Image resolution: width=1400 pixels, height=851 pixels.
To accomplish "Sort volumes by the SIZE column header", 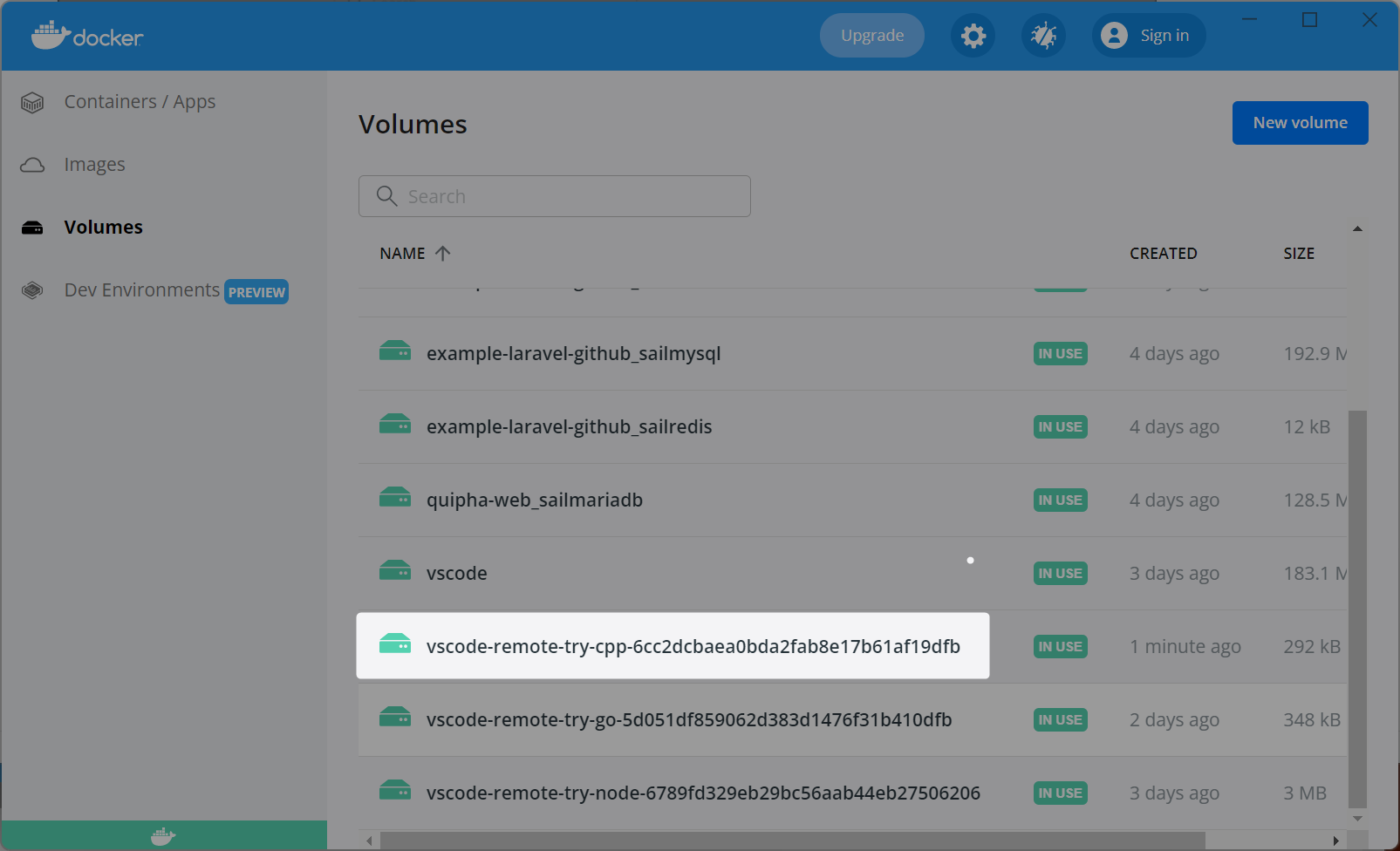I will tap(1299, 254).
